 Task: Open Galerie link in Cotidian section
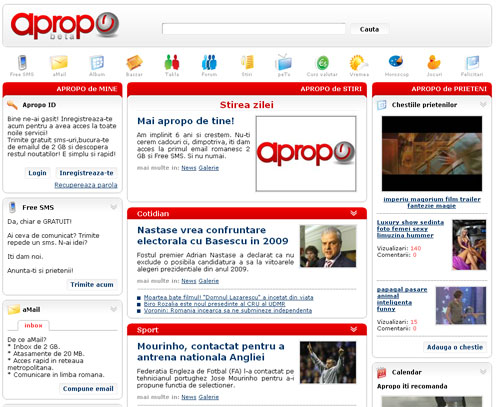pos(209,281)
